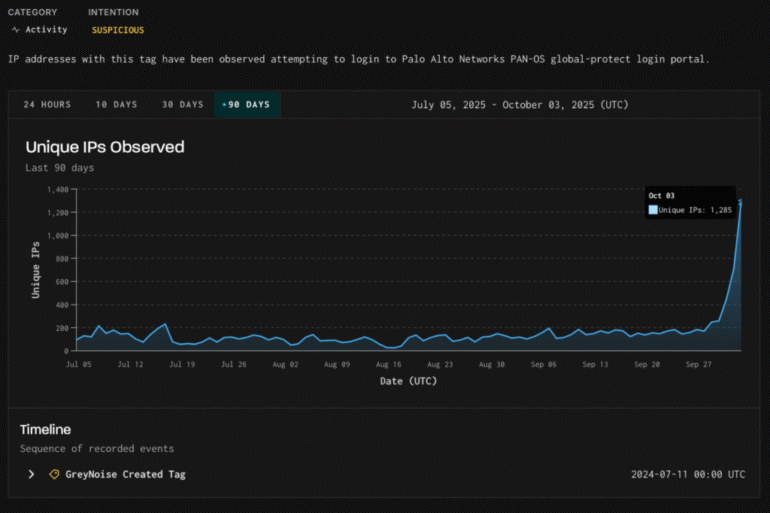Viewport: 770px width, 513px height.
Task: Click the SUSPICIOUS intention badge
Action: click(117, 30)
